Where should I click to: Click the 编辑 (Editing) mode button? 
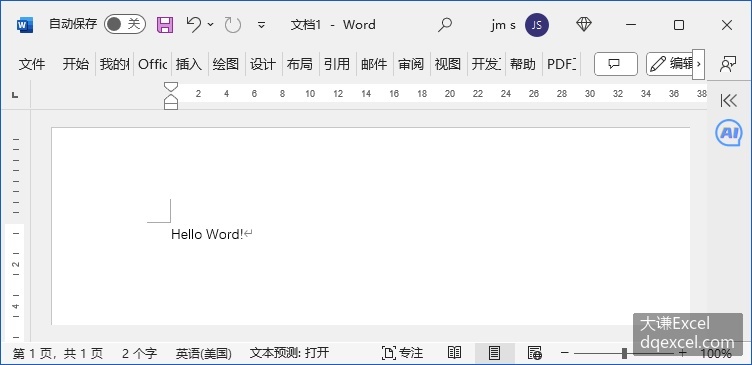[670, 64]
